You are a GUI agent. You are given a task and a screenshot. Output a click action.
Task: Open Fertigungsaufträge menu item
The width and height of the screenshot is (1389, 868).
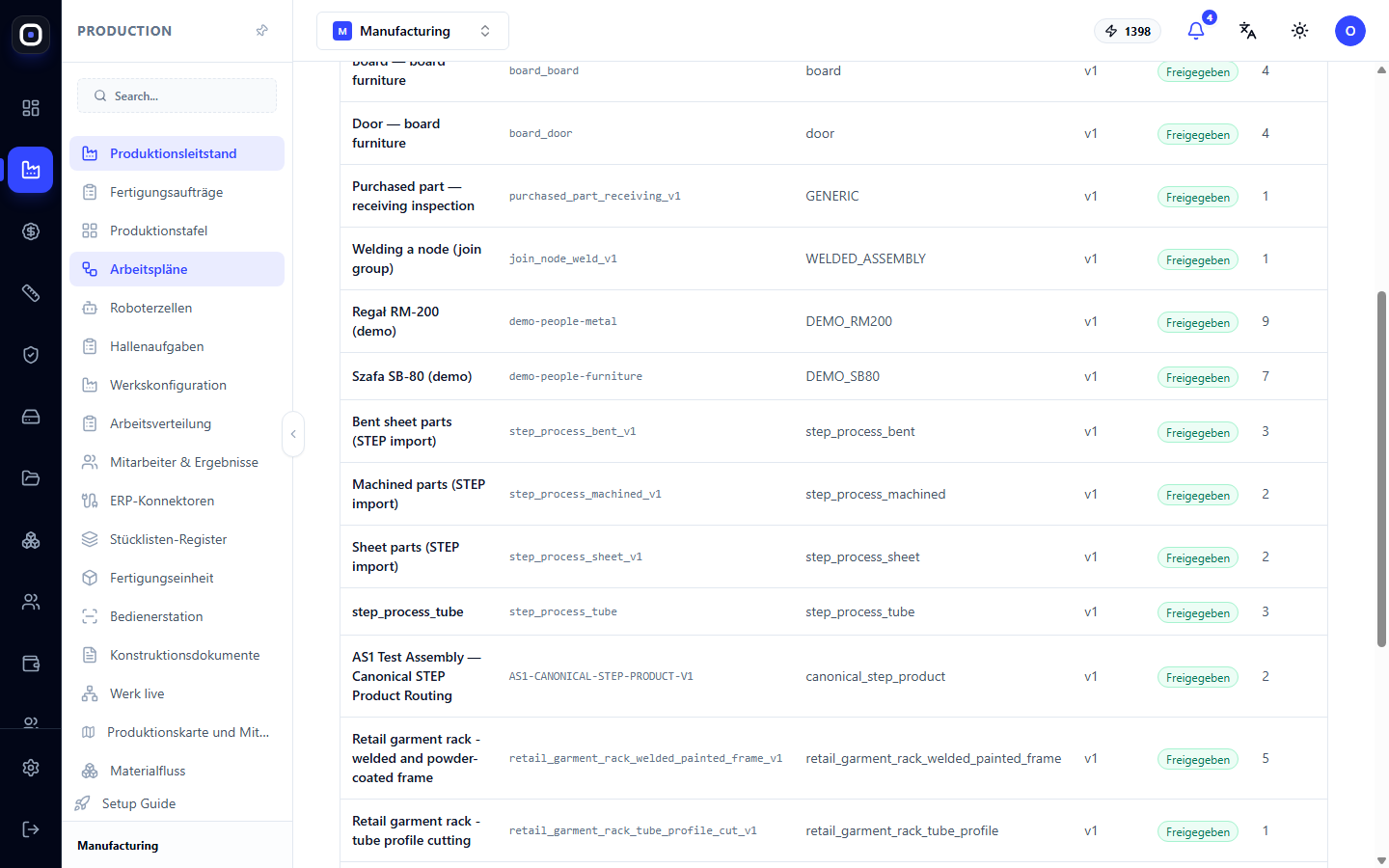pyautogui.click(x=177, y=192)
